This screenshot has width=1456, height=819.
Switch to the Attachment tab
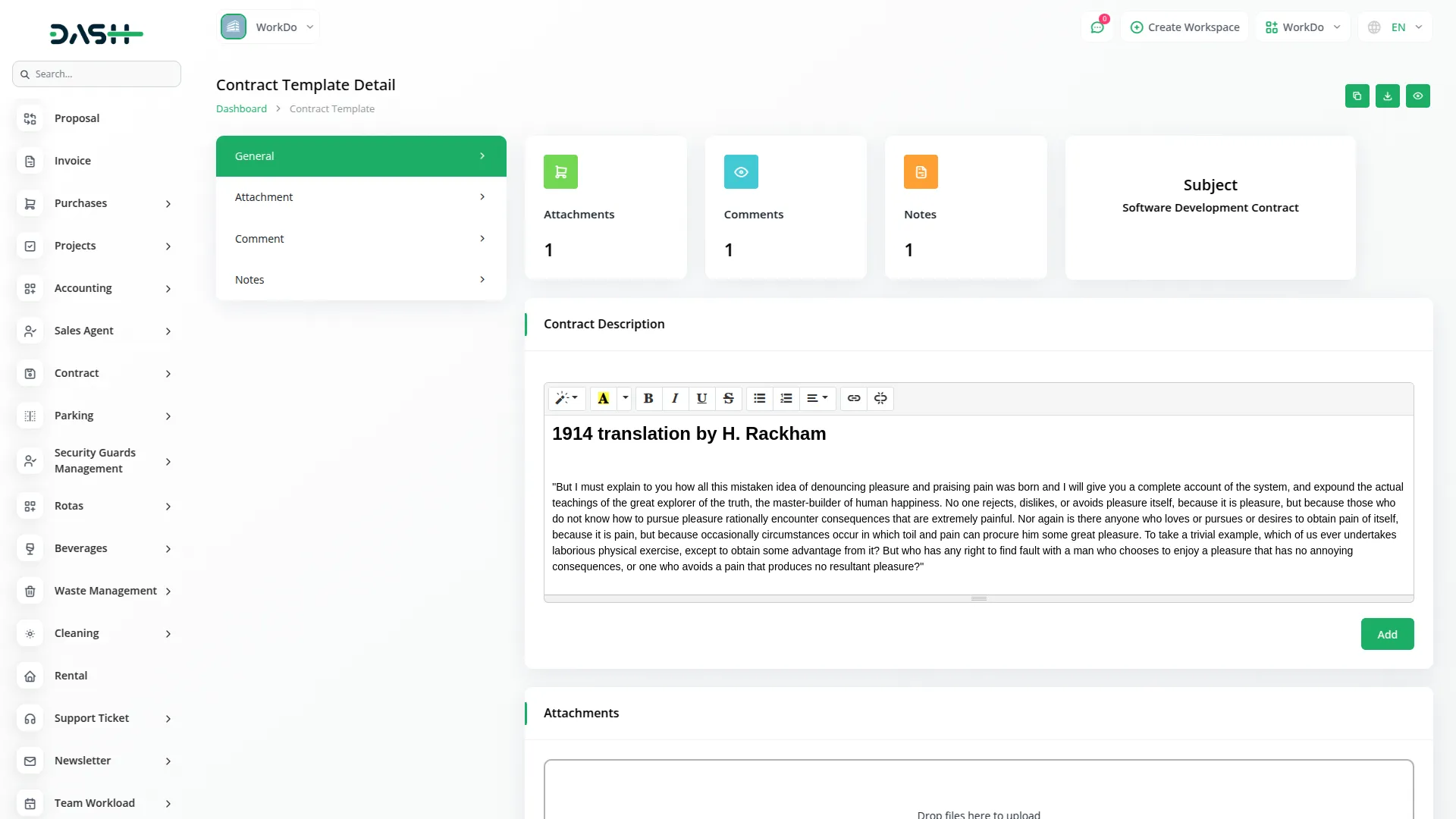pyautogui.click(x=360, y=196)
